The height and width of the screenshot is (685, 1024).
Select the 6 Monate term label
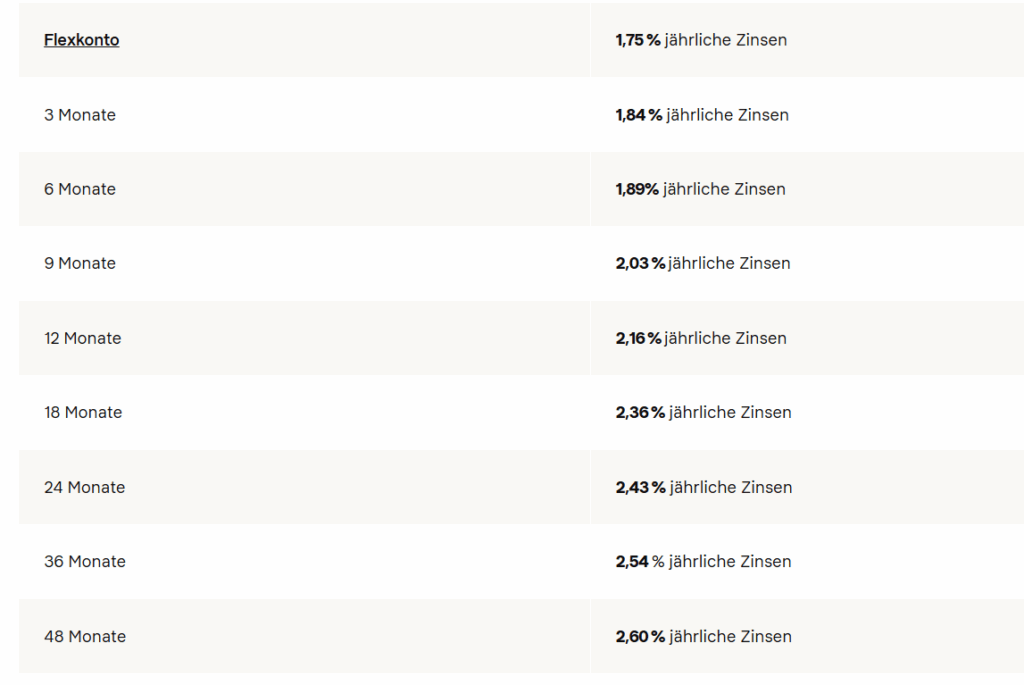point(80,189)
